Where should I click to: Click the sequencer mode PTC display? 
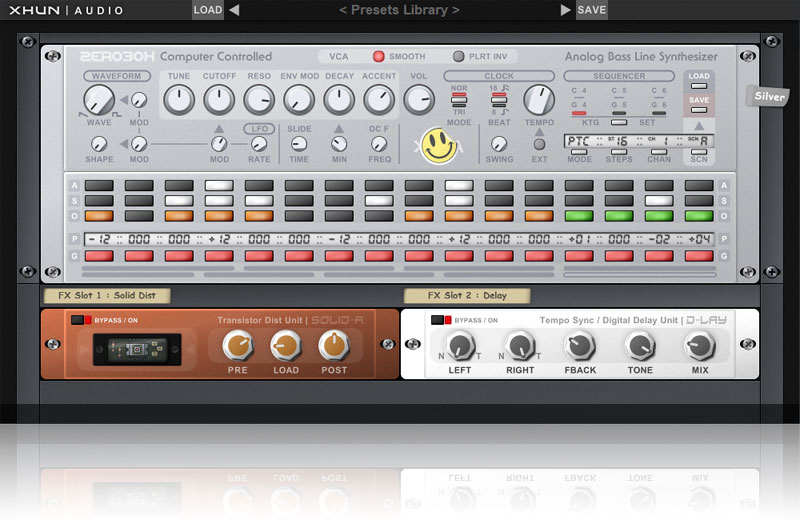pos(580,141)
